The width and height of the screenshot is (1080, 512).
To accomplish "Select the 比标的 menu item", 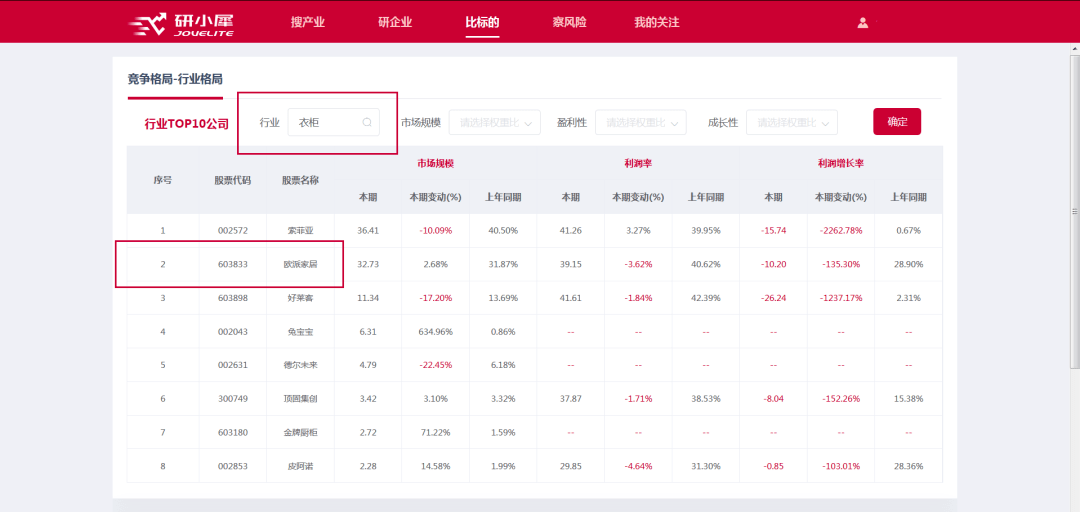I will coord(482,22).
